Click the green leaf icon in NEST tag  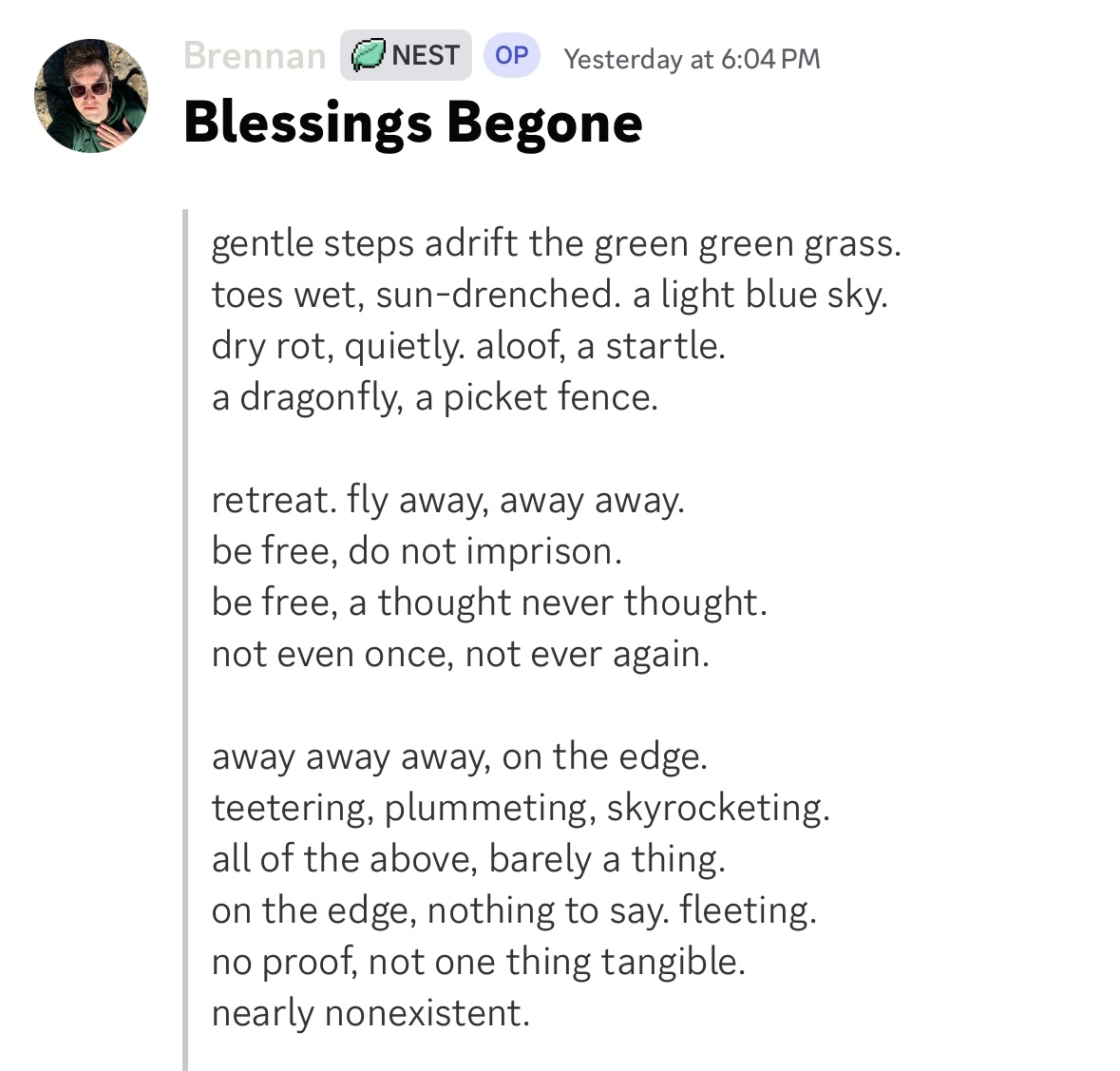[x=369, y=56]
